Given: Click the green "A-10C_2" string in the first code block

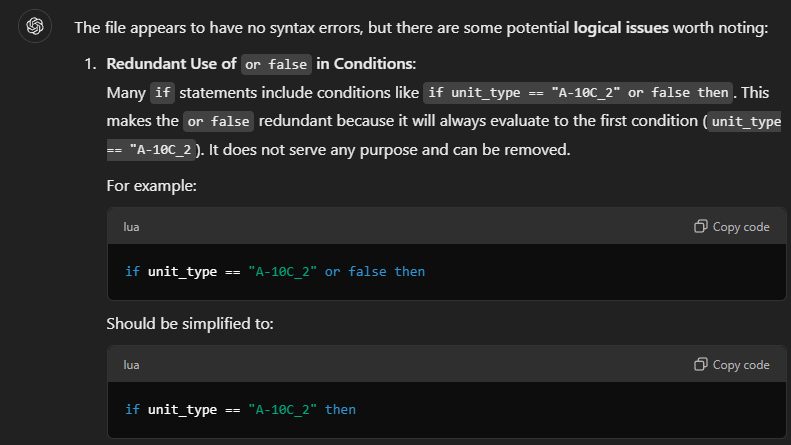Looking at the screenshot, I should click(282, 271).
